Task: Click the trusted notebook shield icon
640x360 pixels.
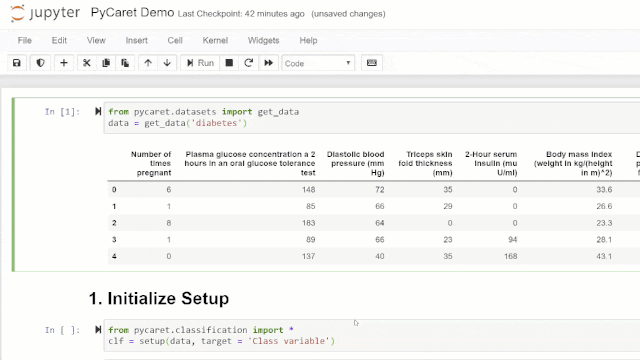Action: tap(40, 63)
